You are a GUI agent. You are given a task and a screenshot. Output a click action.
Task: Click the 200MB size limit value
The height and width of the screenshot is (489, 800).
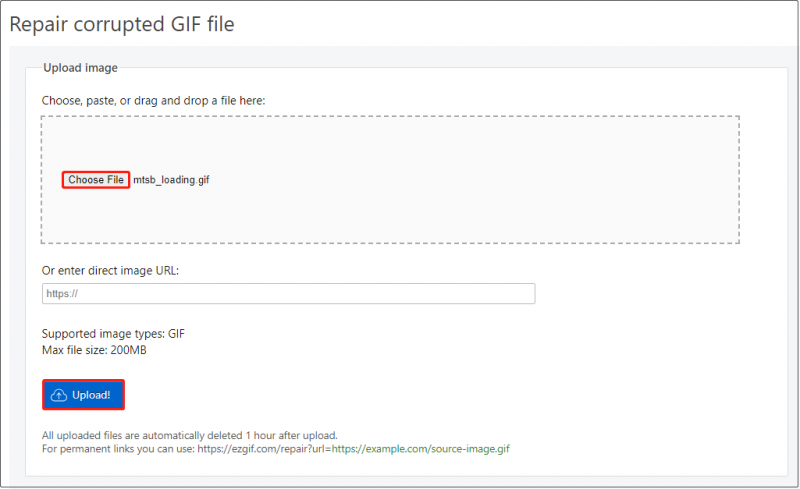click(129, 350)
